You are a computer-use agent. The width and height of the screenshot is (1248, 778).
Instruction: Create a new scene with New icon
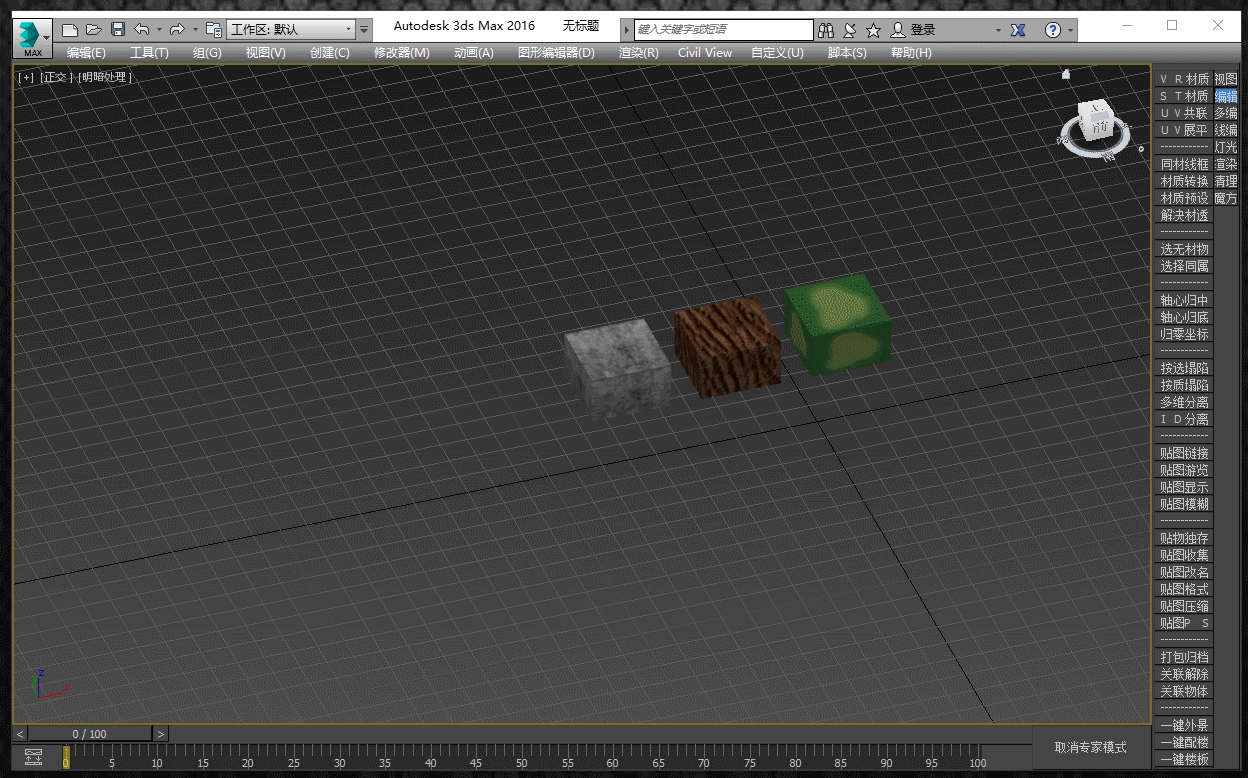pyautogui.click(x=70, y=30)
